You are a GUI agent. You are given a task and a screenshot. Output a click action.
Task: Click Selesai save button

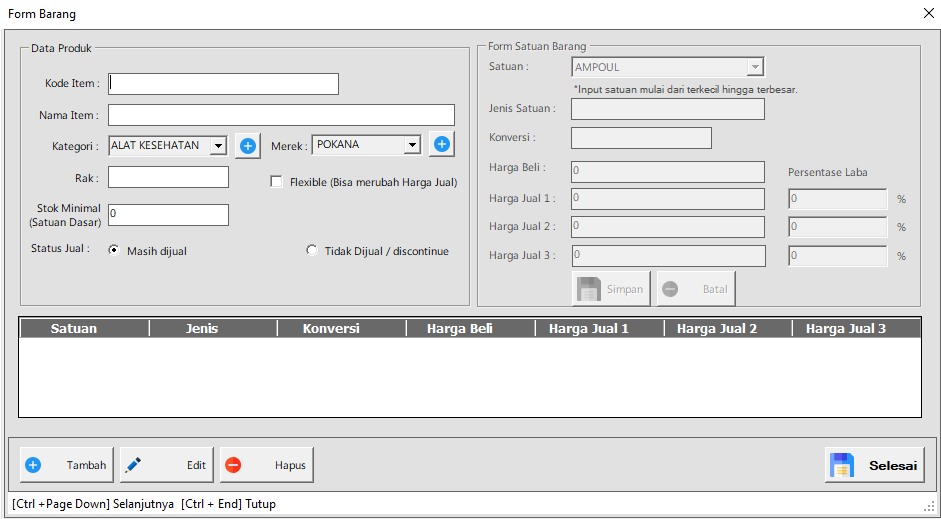[x=875, y=465]
